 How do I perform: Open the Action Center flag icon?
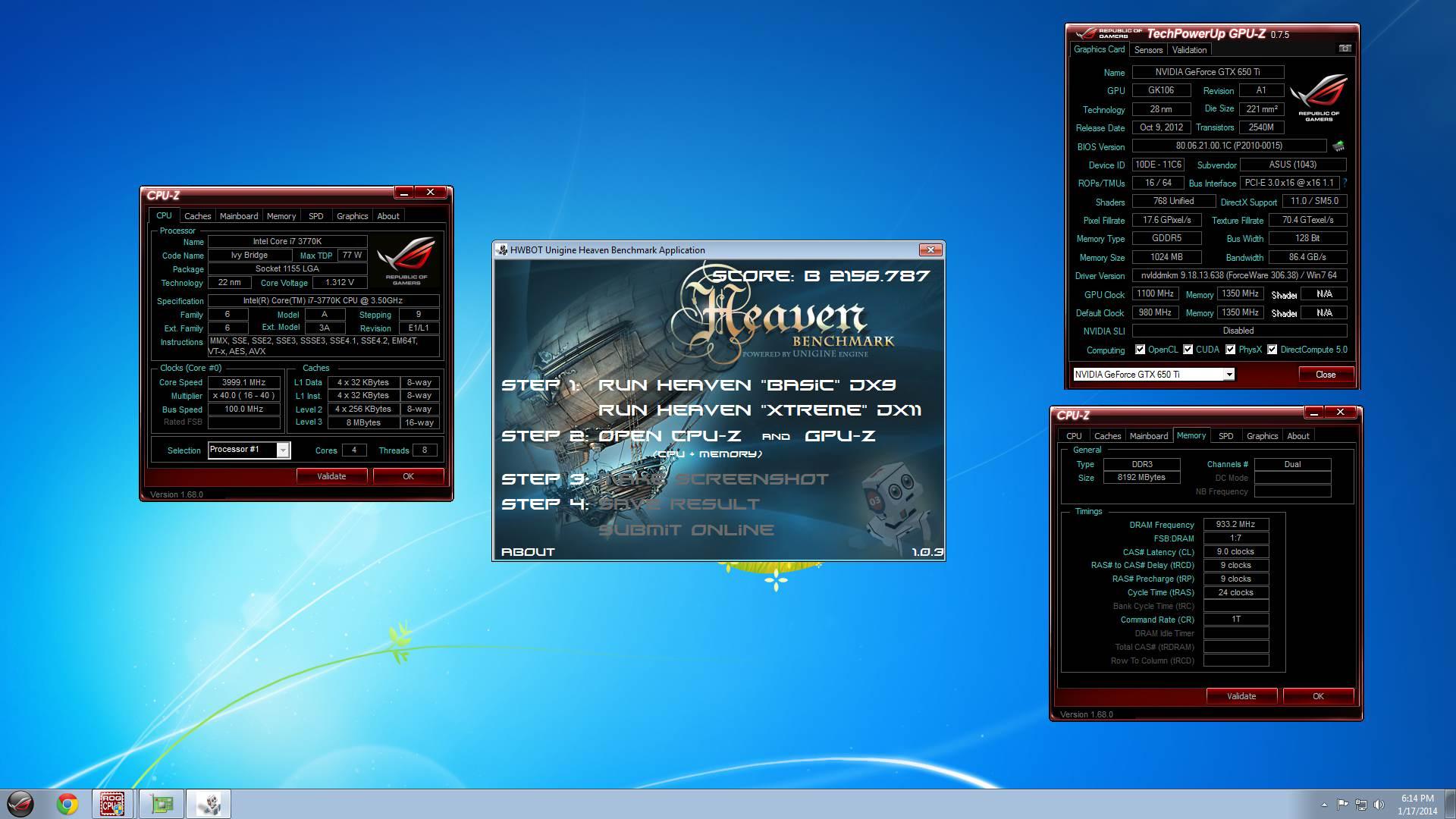tap(1342, 805)
